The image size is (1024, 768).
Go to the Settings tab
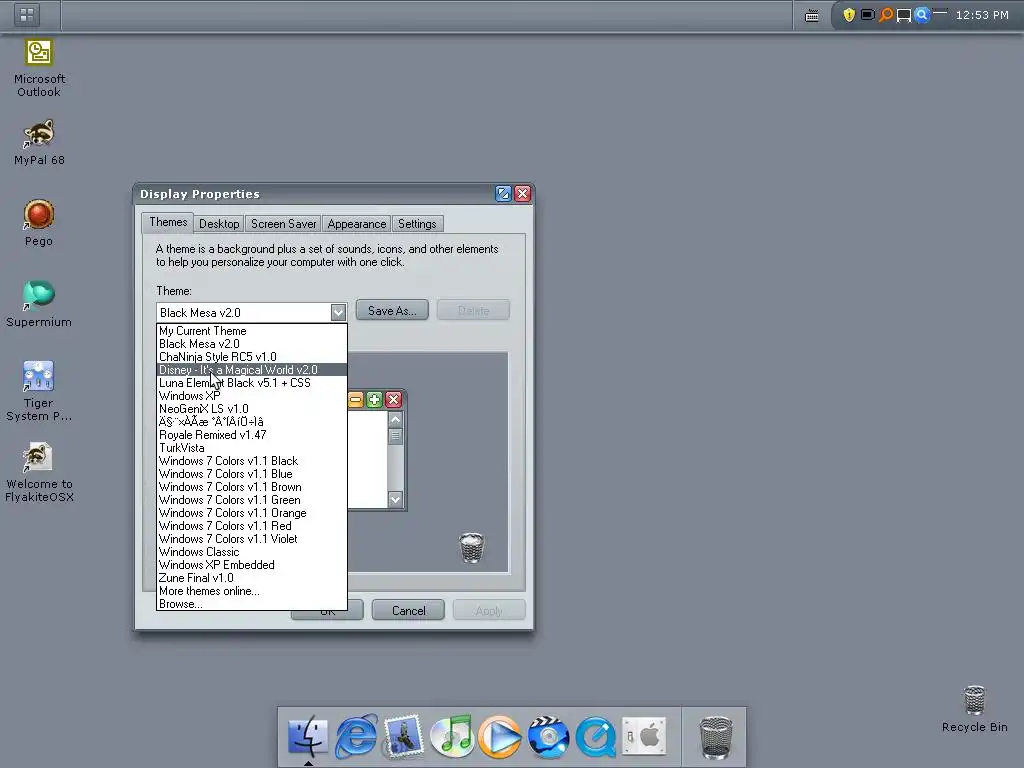coord(417,224)
